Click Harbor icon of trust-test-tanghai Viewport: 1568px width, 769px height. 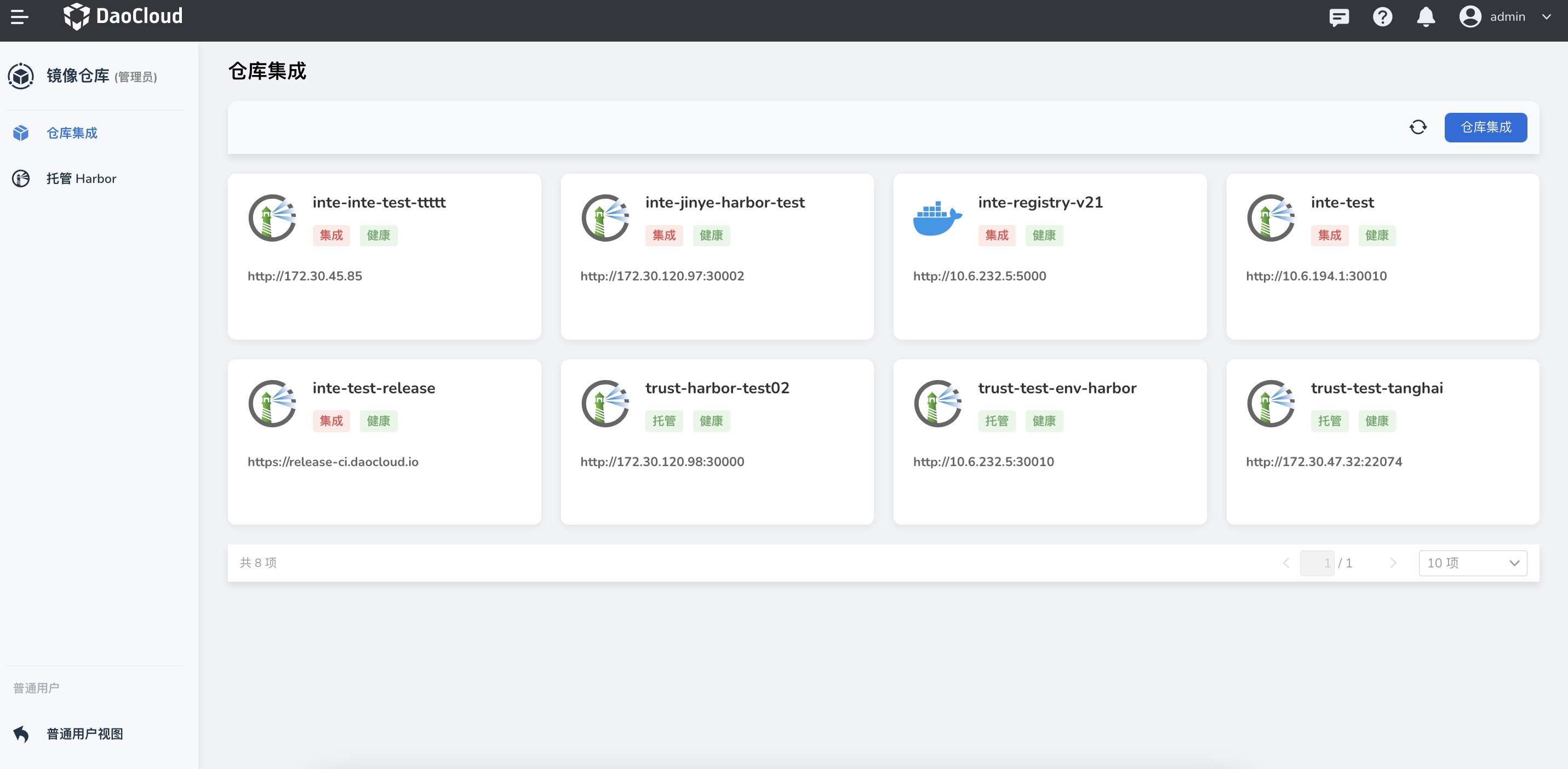(x=1271, y=403)
